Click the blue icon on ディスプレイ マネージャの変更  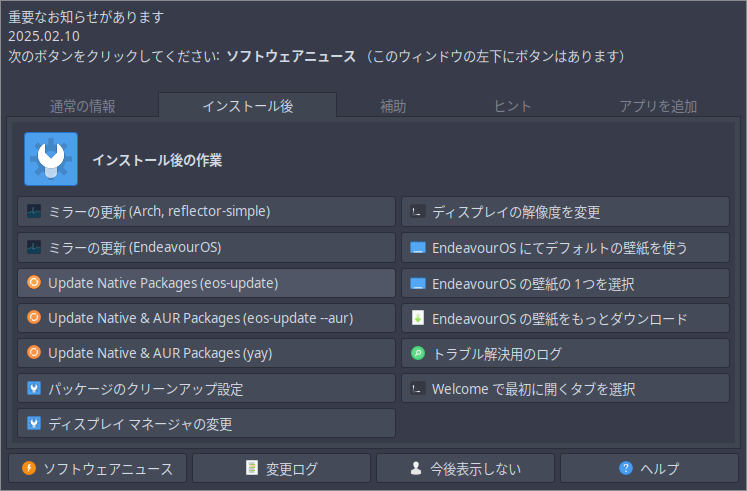point(34,423)
